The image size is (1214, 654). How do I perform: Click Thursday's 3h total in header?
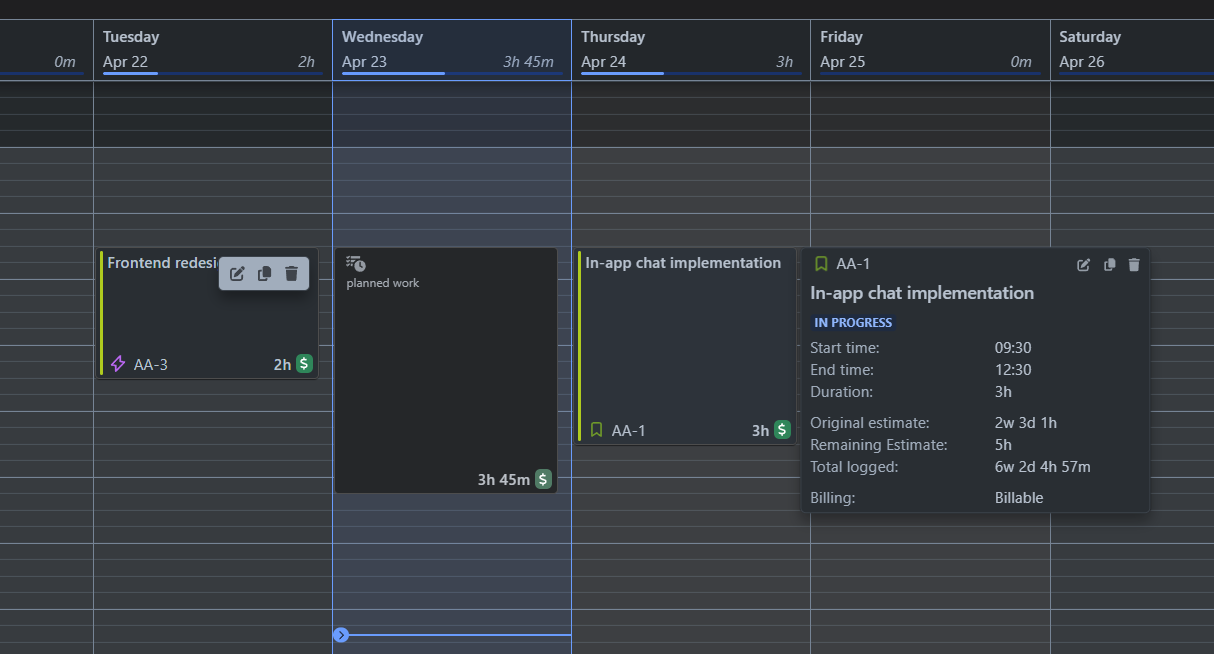point(785,62)
